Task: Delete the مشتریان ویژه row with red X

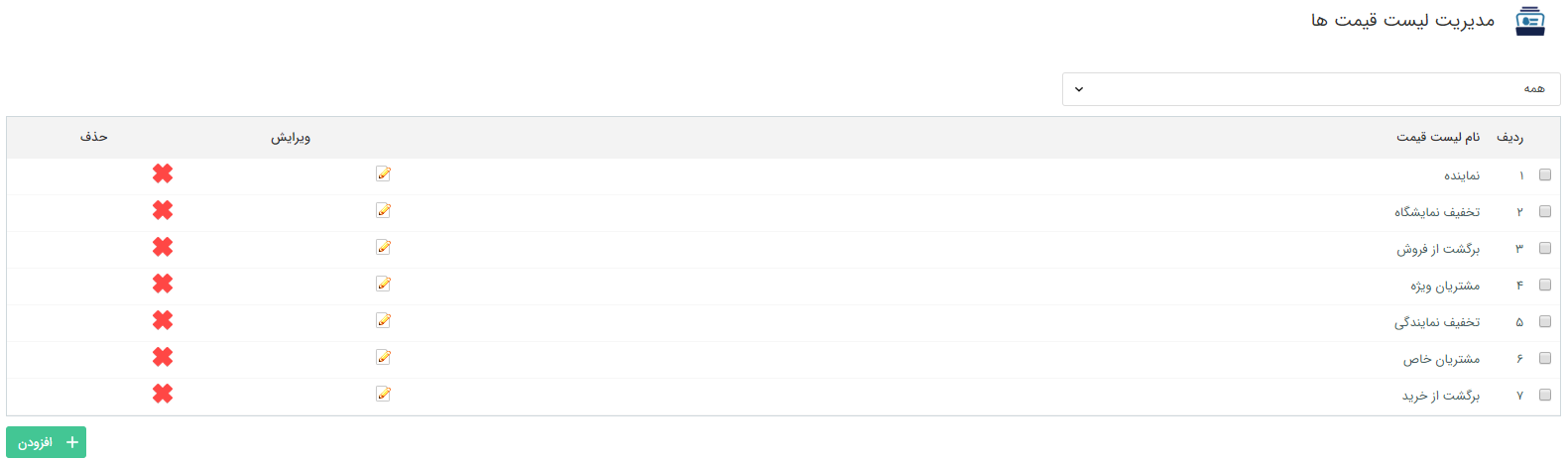Action: click(x=163, y=284)
